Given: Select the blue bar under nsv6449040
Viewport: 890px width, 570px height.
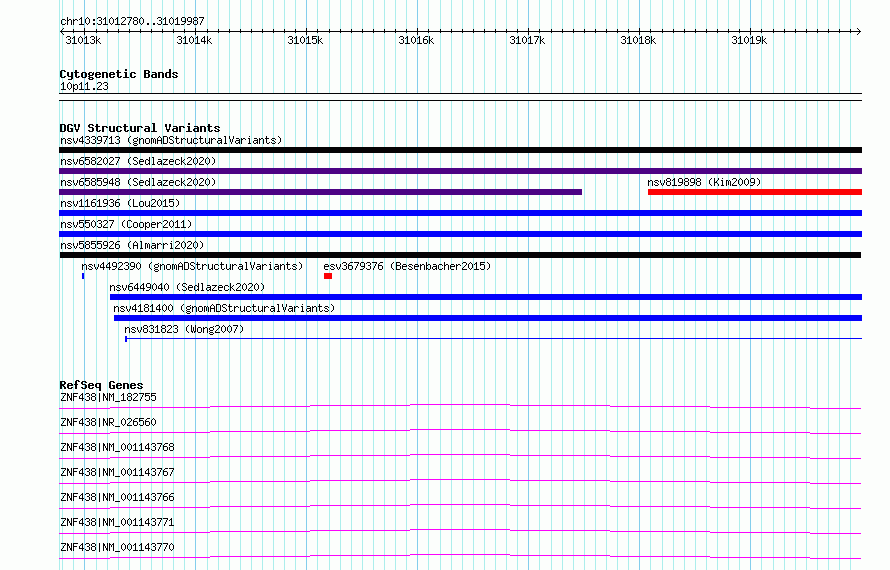Looking at the screenshot, I should coord(486,297).
